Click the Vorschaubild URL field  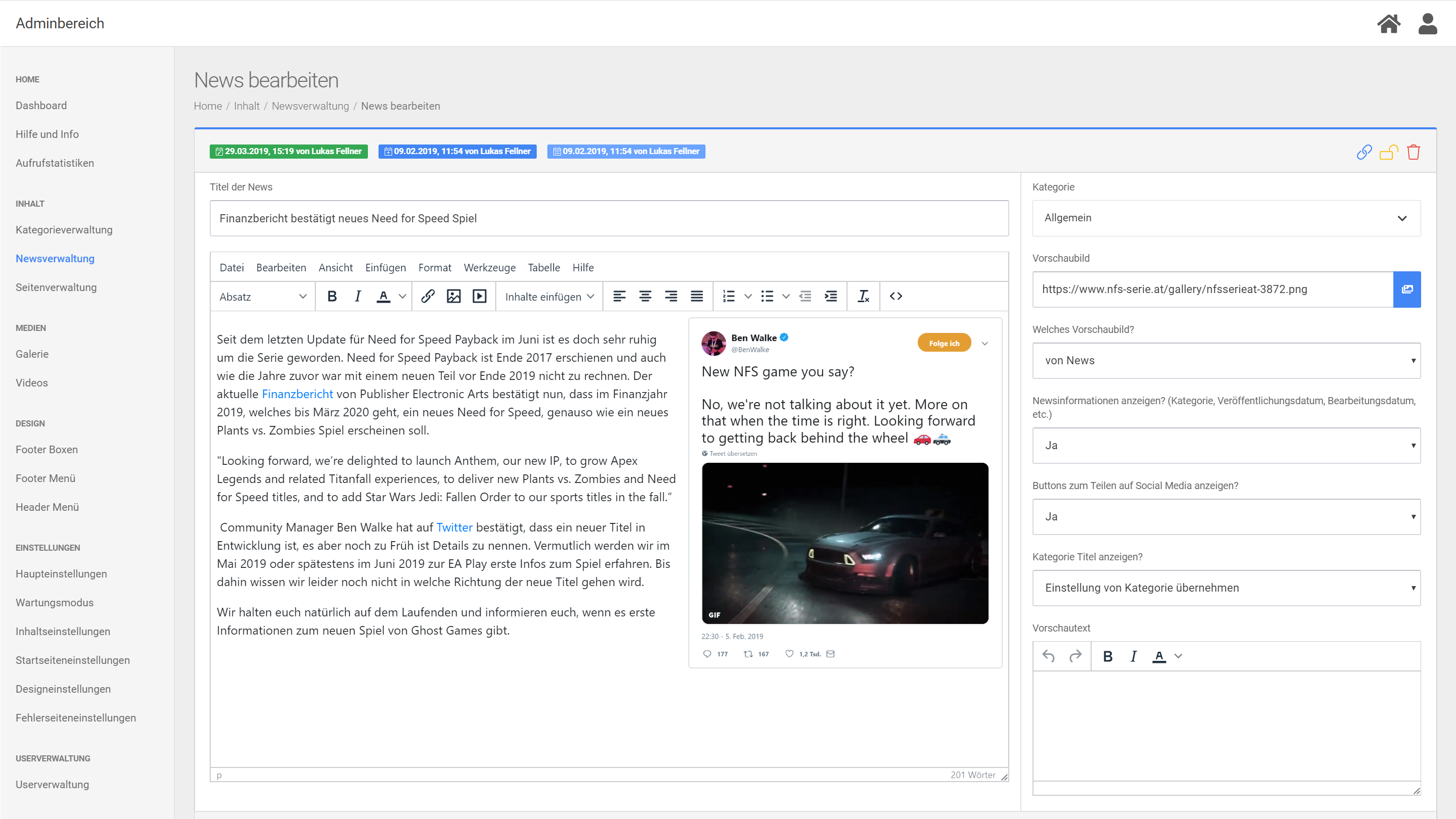click(x=1212, y=290)
